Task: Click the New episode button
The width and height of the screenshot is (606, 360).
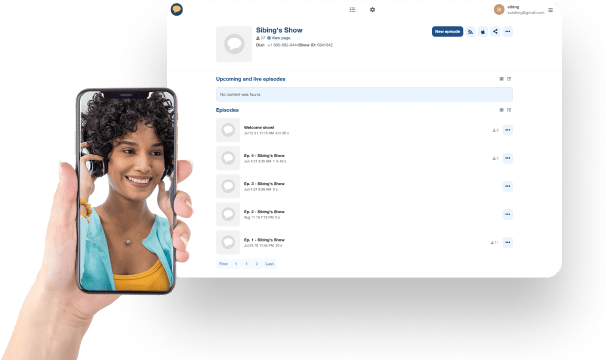Action: [x=447, y=32]
